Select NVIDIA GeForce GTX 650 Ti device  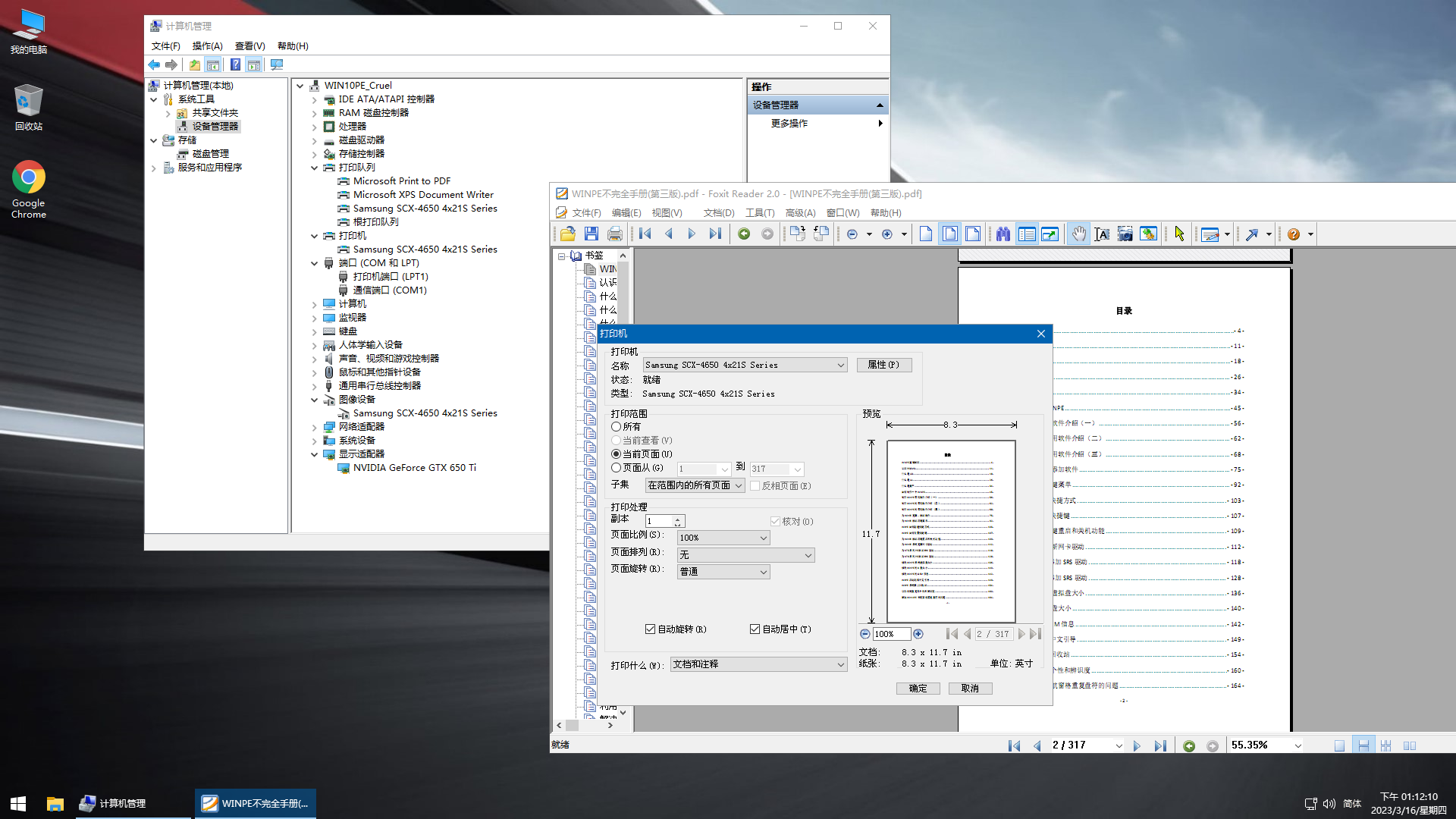tap(414, 468)
